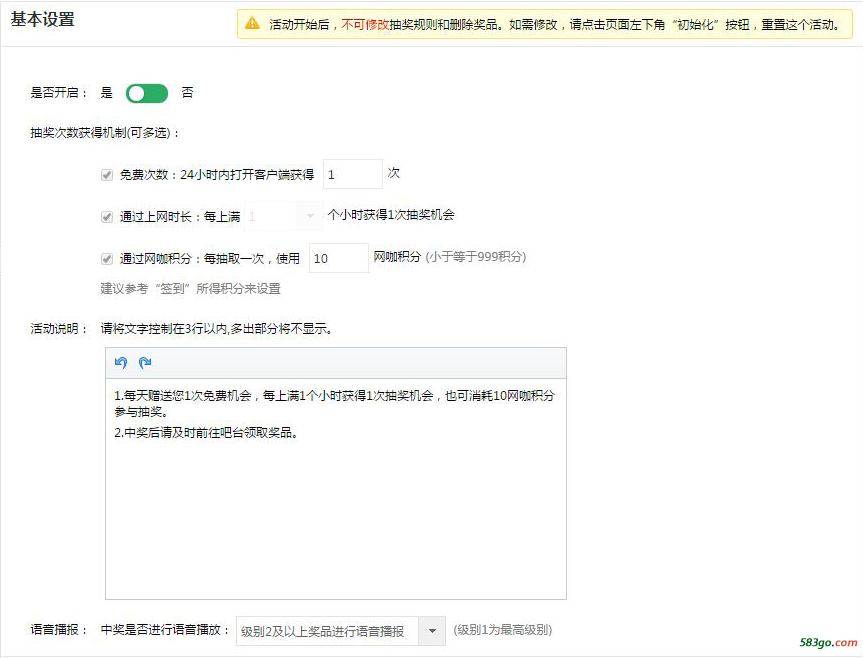The height and width of the screenshot is (658, 863).
Task: Focus the 网咖积分 points input field
Action: coord(338,258)
